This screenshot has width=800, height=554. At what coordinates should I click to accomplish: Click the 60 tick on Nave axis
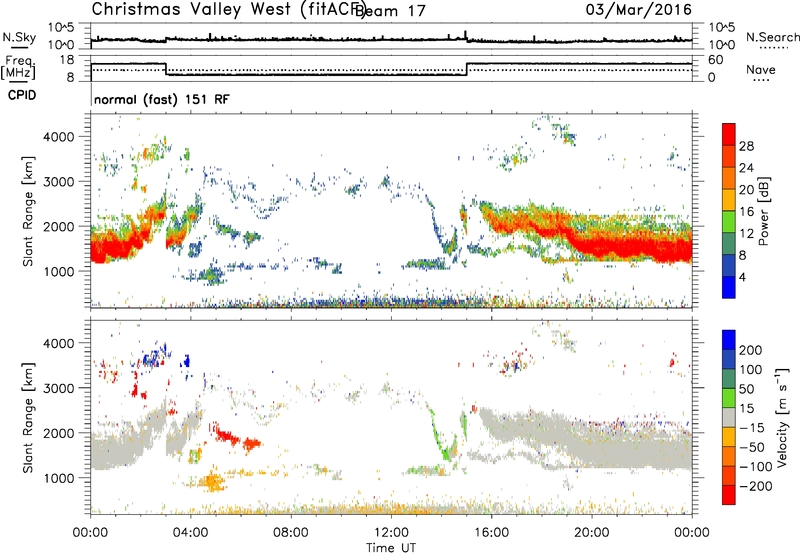(x=716, y=60)
